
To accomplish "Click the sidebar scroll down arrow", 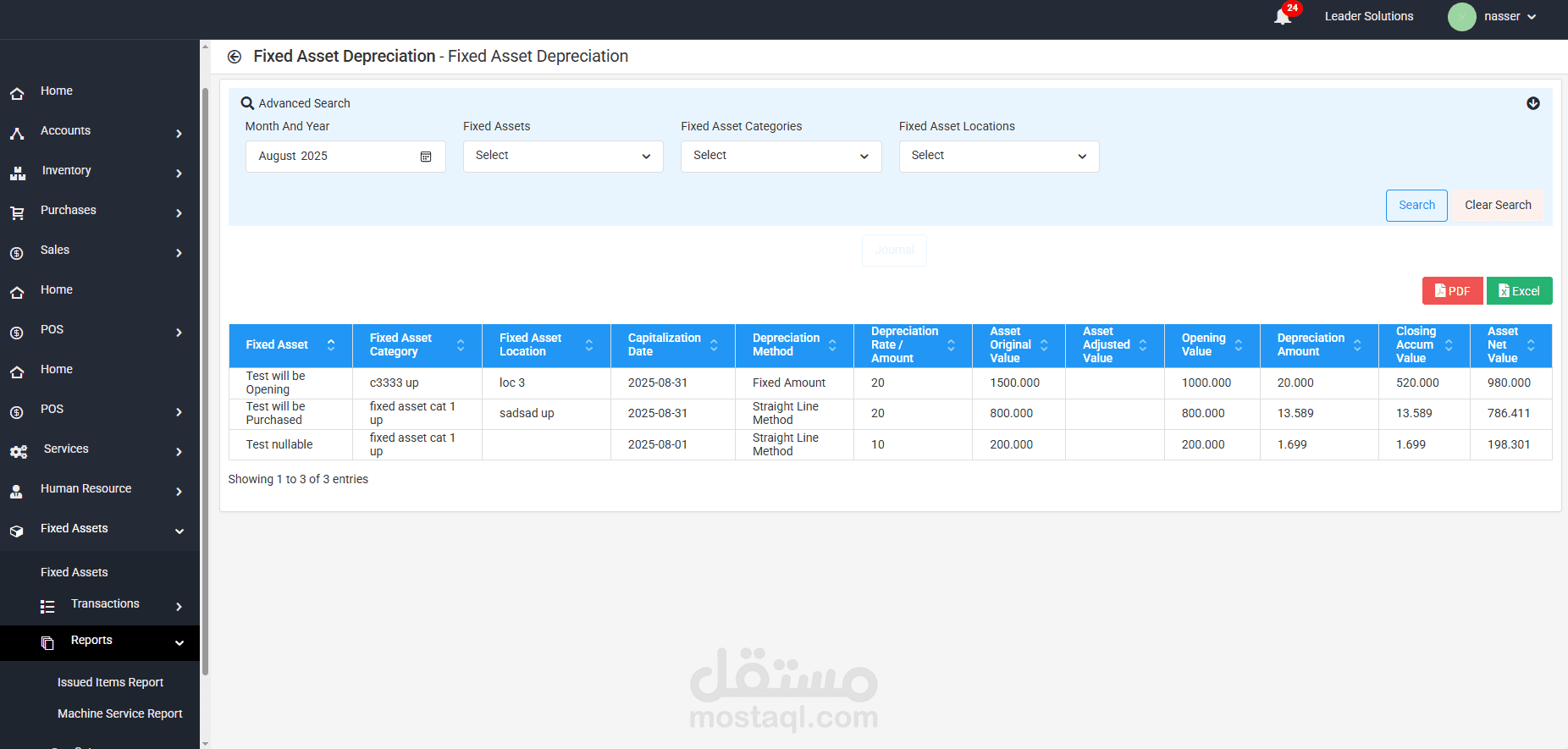I will click(205, 743).
